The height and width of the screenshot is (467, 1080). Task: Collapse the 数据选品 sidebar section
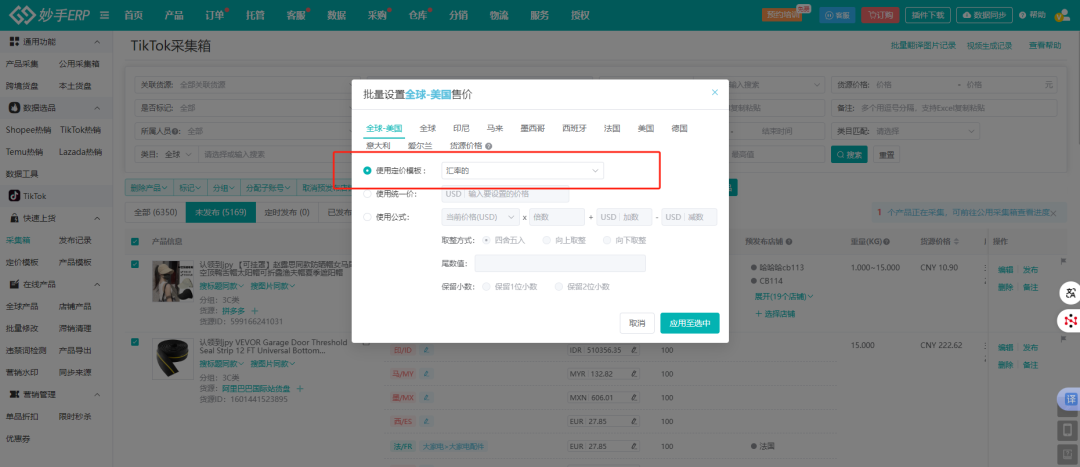(96, 108)
